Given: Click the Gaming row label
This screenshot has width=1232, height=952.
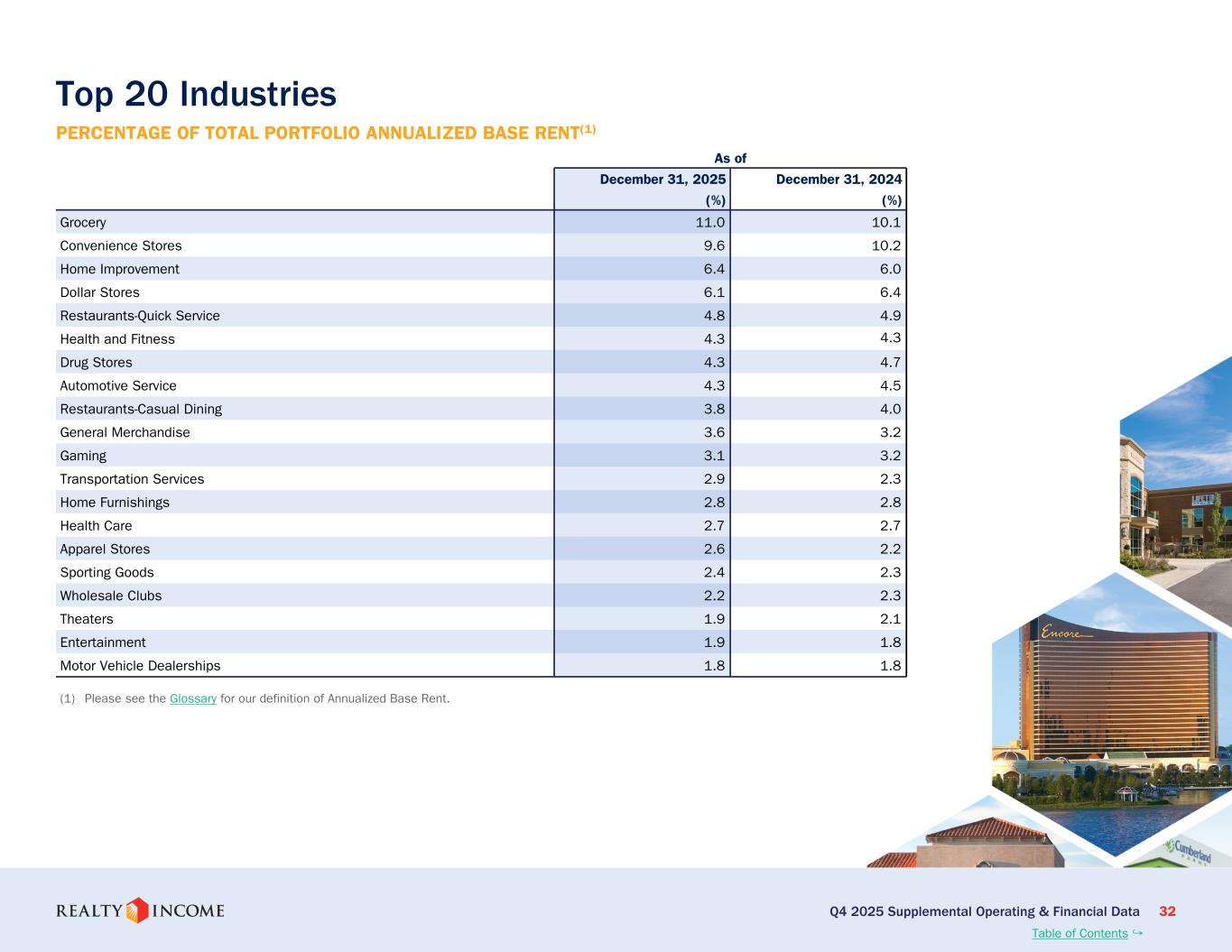Looking at the screenshot, I should 83,456.
